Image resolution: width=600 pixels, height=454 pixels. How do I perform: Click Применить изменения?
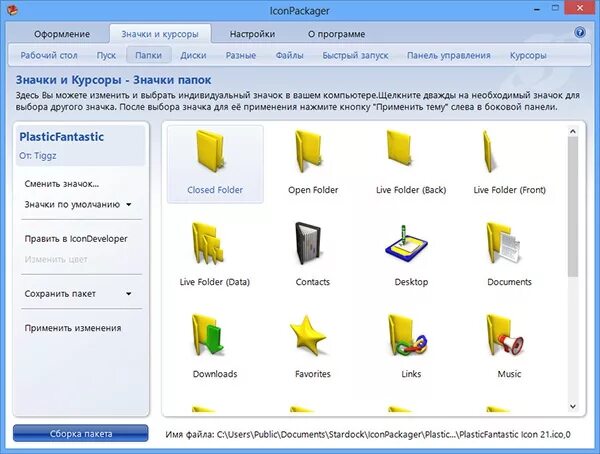point(73,328)
